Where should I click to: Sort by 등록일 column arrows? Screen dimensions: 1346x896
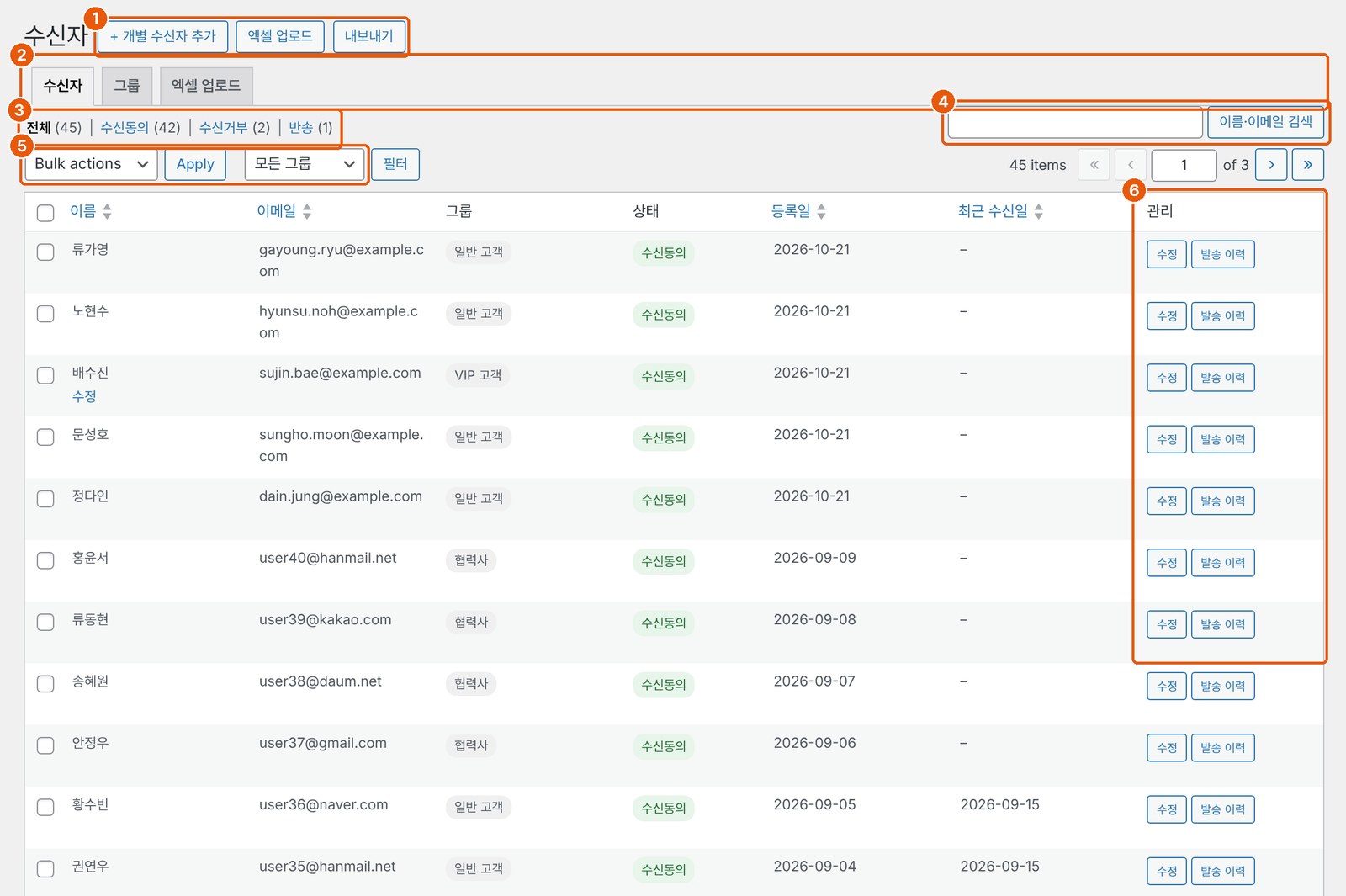coord(821,211)
